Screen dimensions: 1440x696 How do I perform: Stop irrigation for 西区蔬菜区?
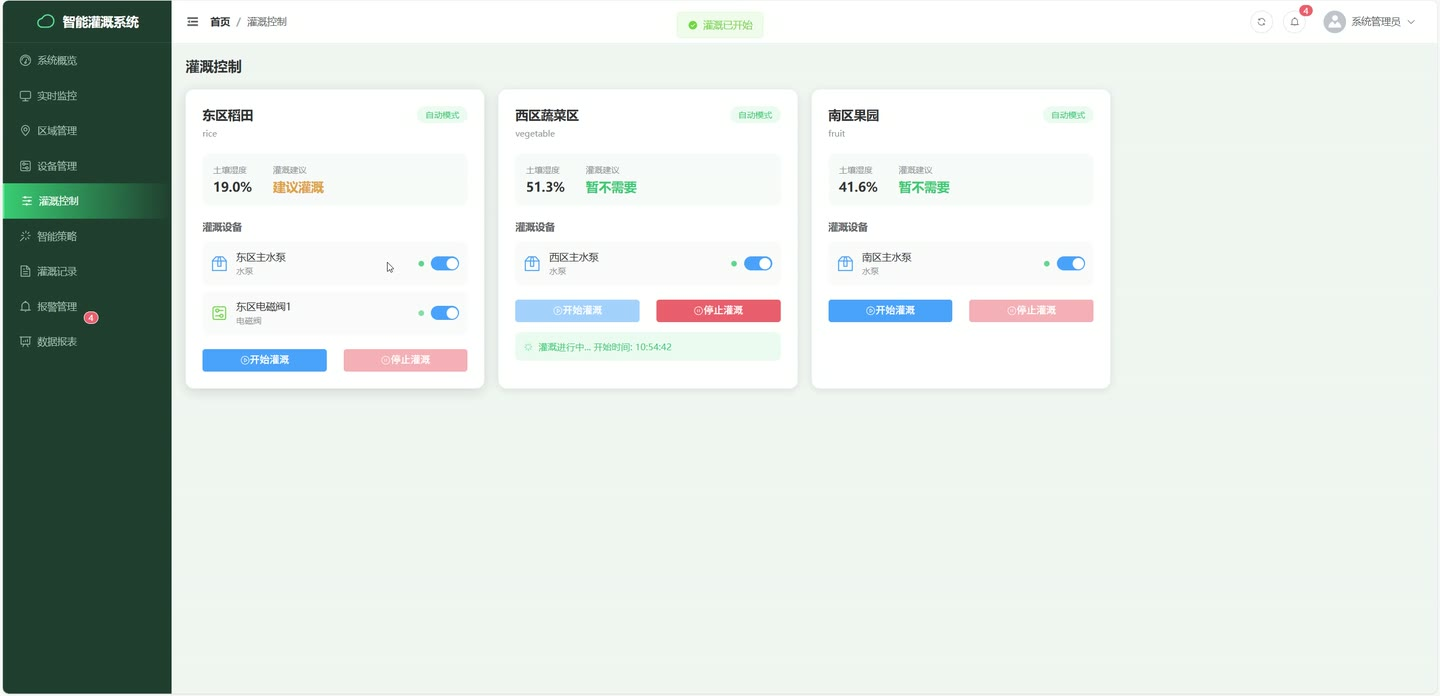click(x=718, y=311)
